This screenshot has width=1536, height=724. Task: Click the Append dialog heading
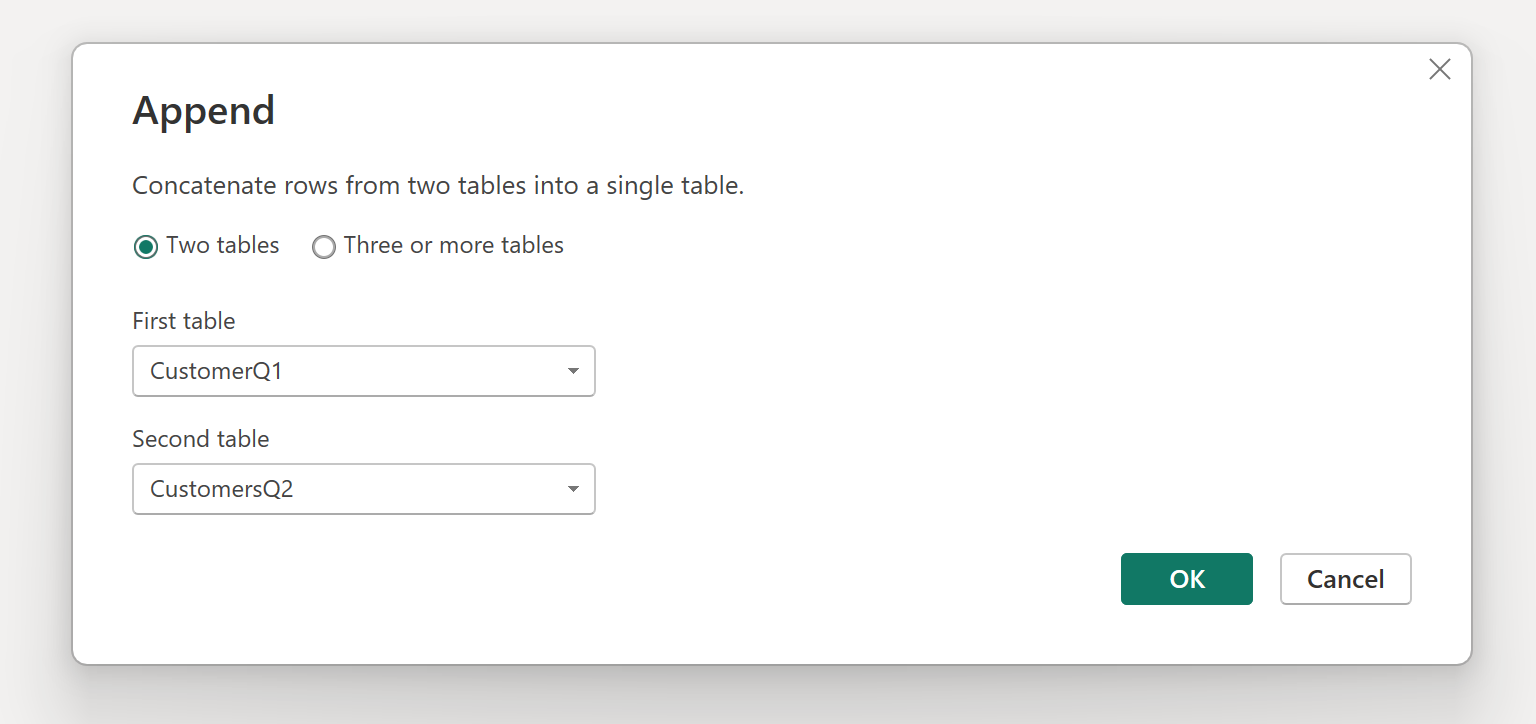click(x=204, y=110)
